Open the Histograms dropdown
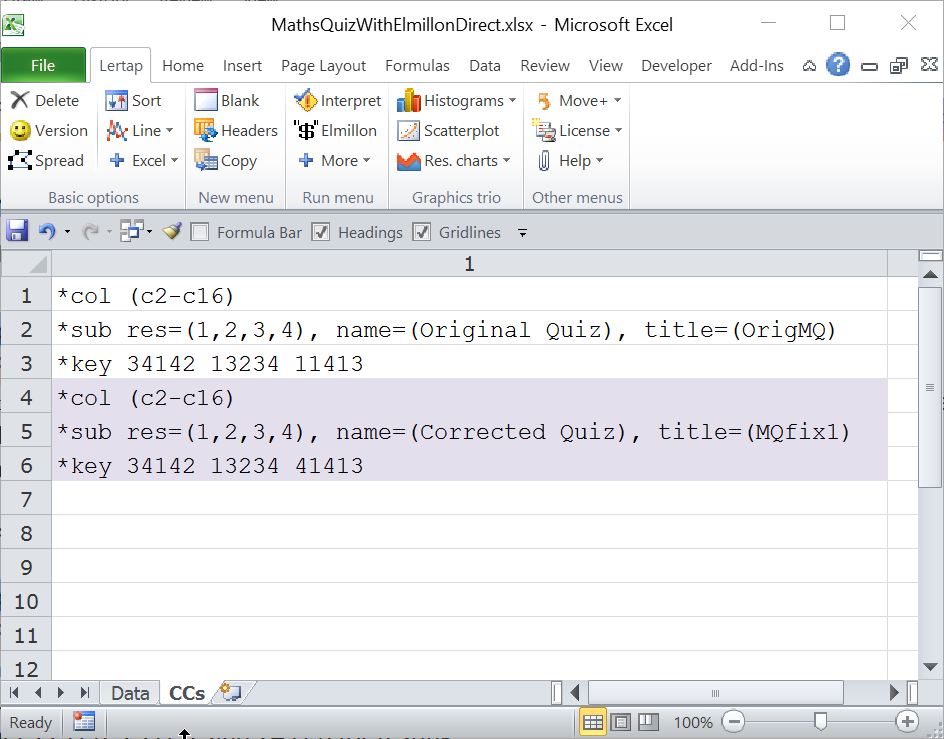 512,101
